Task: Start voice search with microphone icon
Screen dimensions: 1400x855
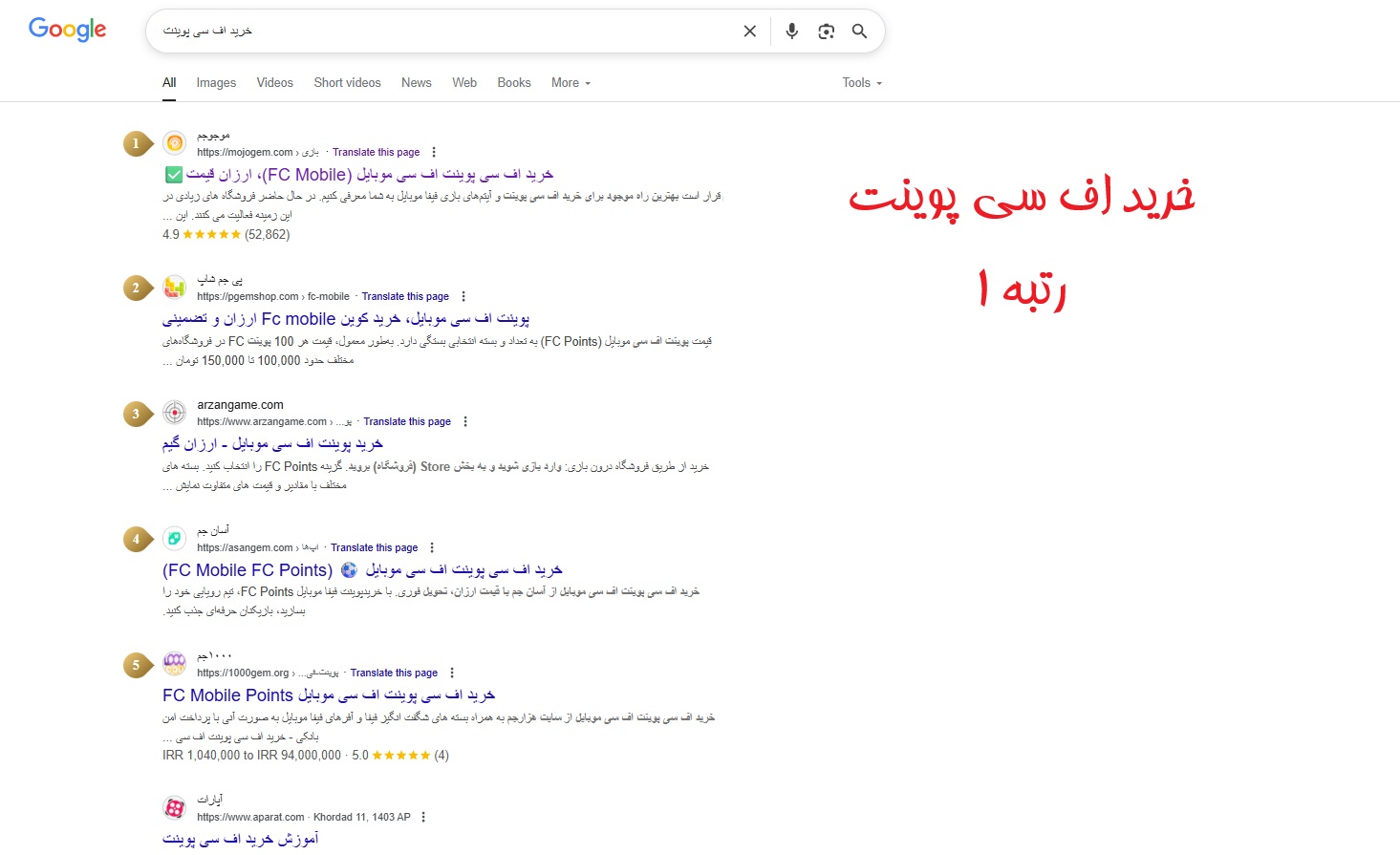Action: (x=792, y=32)
